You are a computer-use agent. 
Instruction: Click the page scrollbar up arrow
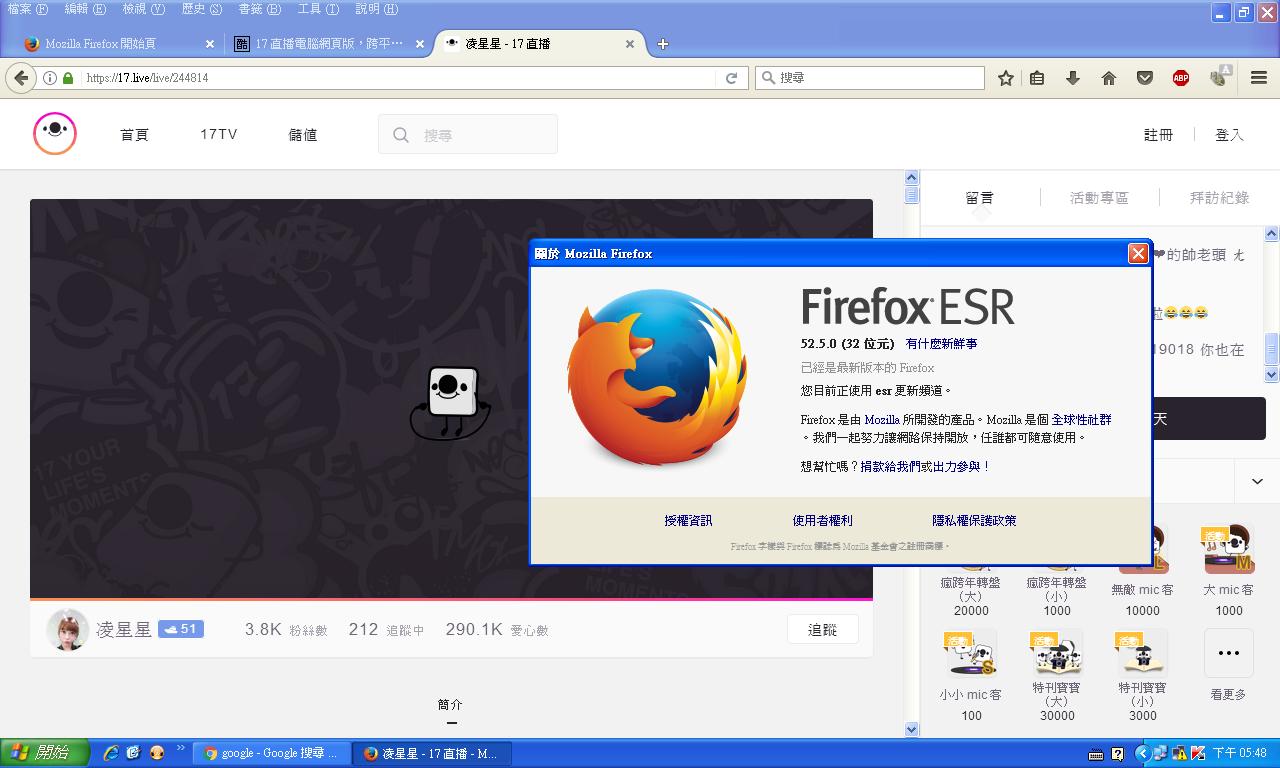(911, 178)
